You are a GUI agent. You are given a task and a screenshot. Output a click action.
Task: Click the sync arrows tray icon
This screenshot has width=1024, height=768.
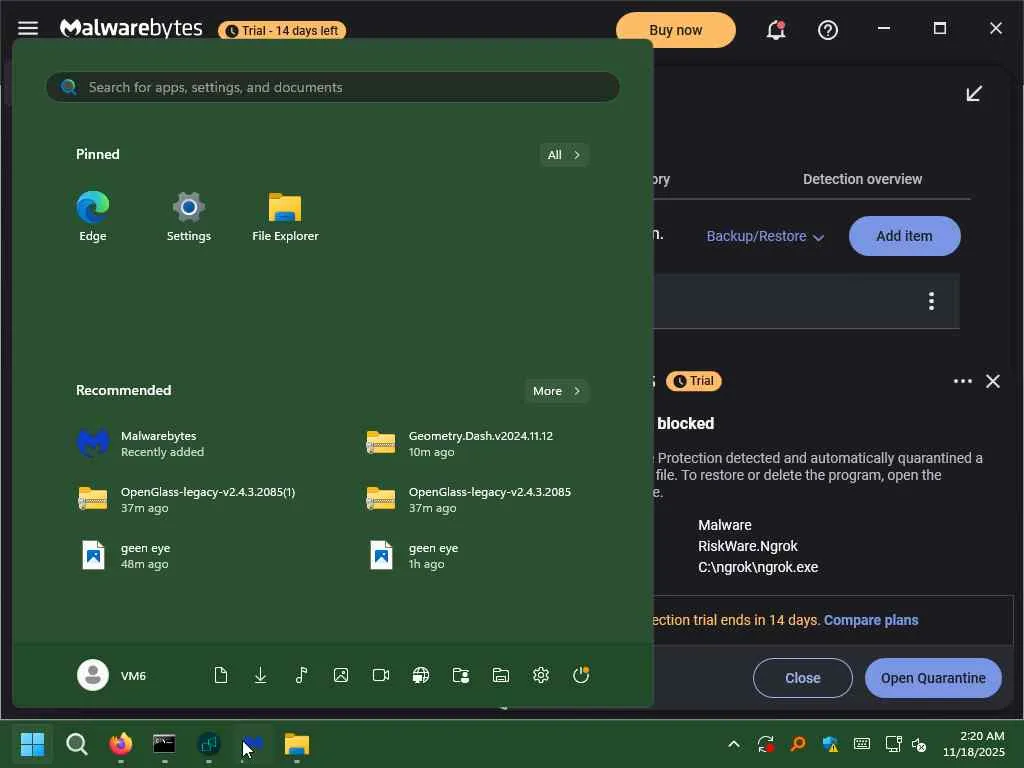766,744
